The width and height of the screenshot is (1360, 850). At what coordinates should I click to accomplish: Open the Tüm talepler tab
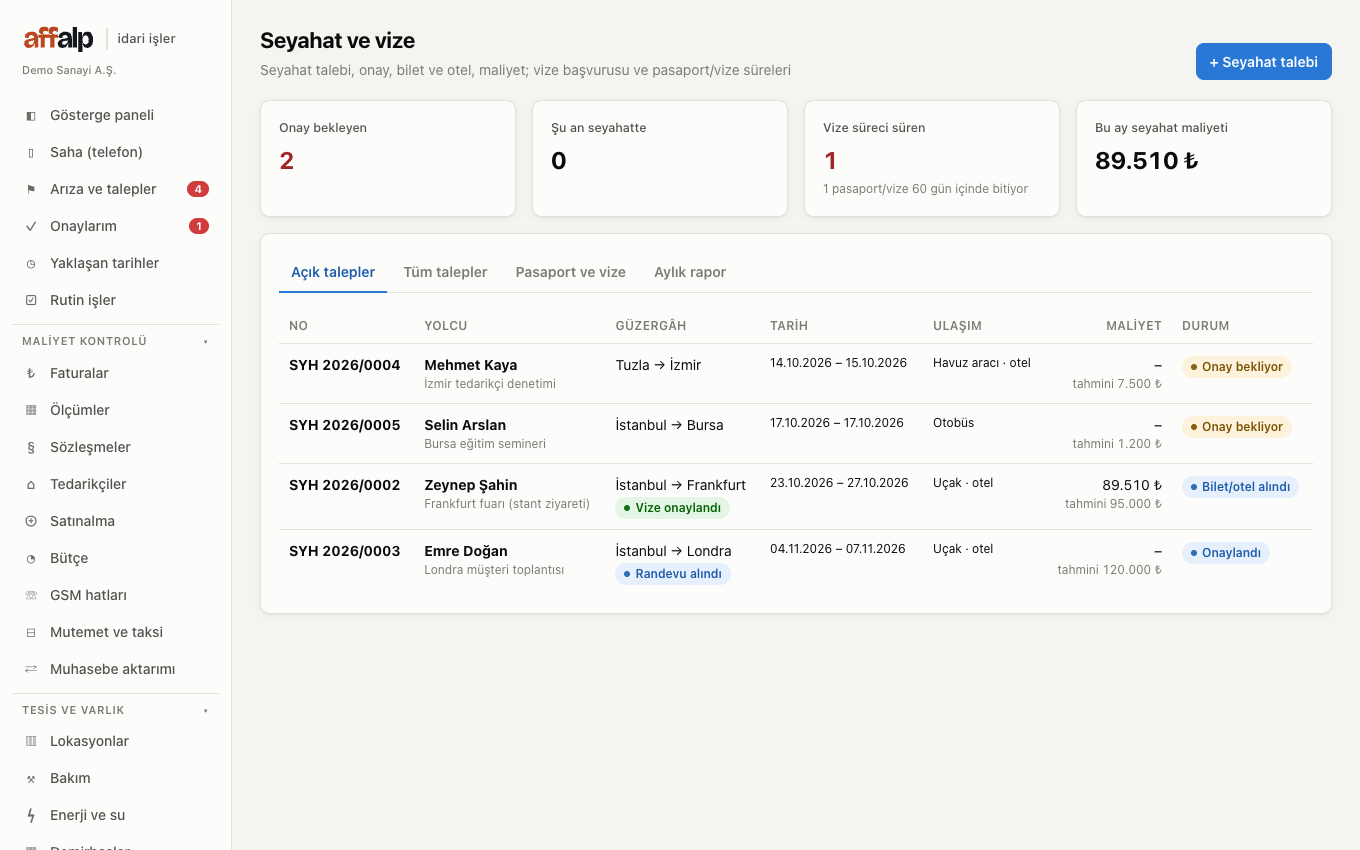point(445,272)
